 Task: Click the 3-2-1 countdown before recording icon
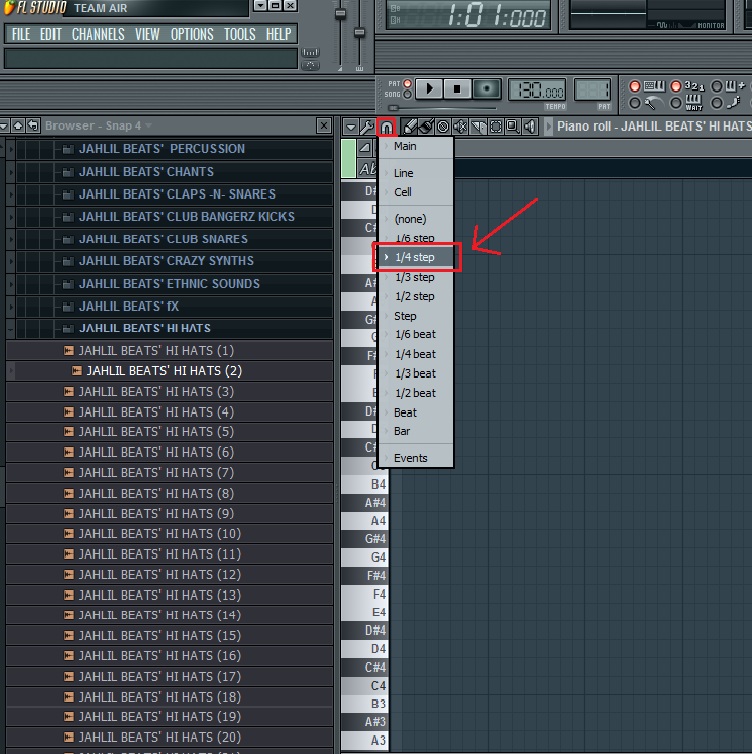tap(694, 86)
